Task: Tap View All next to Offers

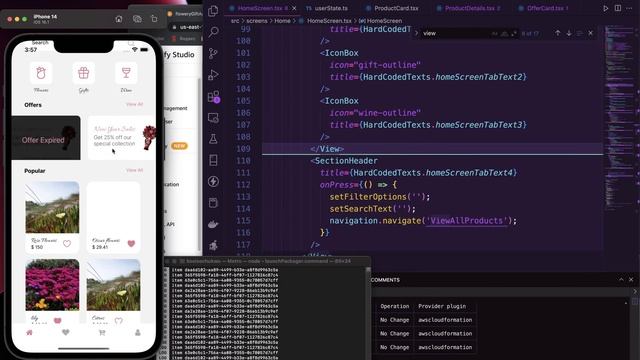Action: click(134, 104)
